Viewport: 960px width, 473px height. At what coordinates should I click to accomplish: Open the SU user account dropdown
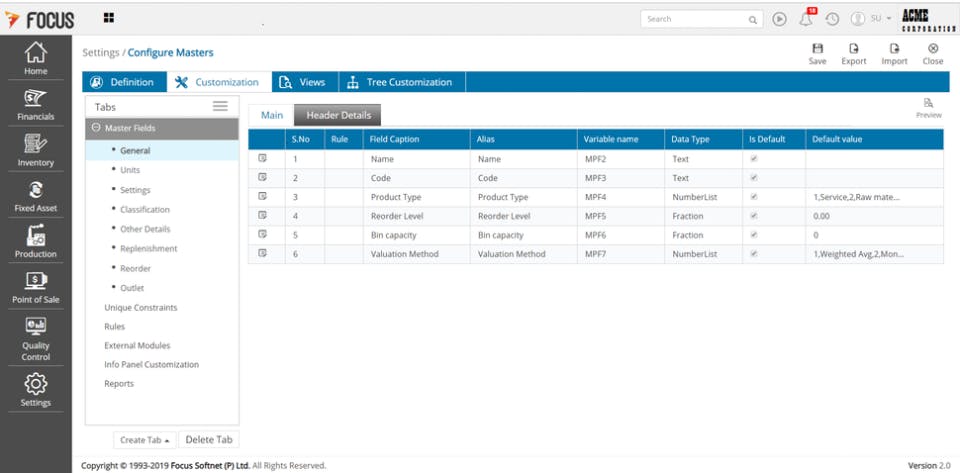click(x=872, y=19)
